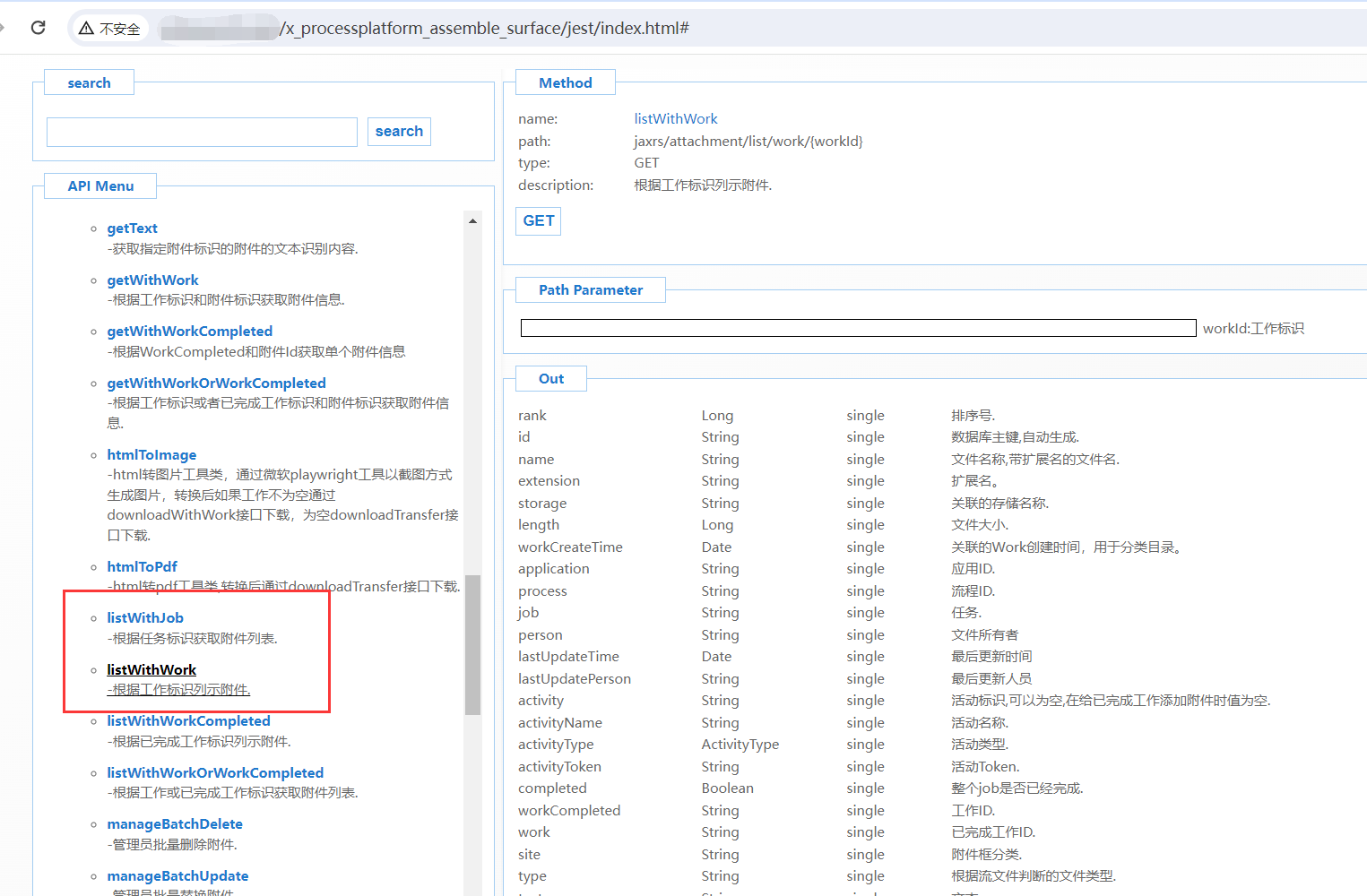Open the htmlToPdf API entry
This screenshot has height=896, width=1367.
(x=142, y=567)
